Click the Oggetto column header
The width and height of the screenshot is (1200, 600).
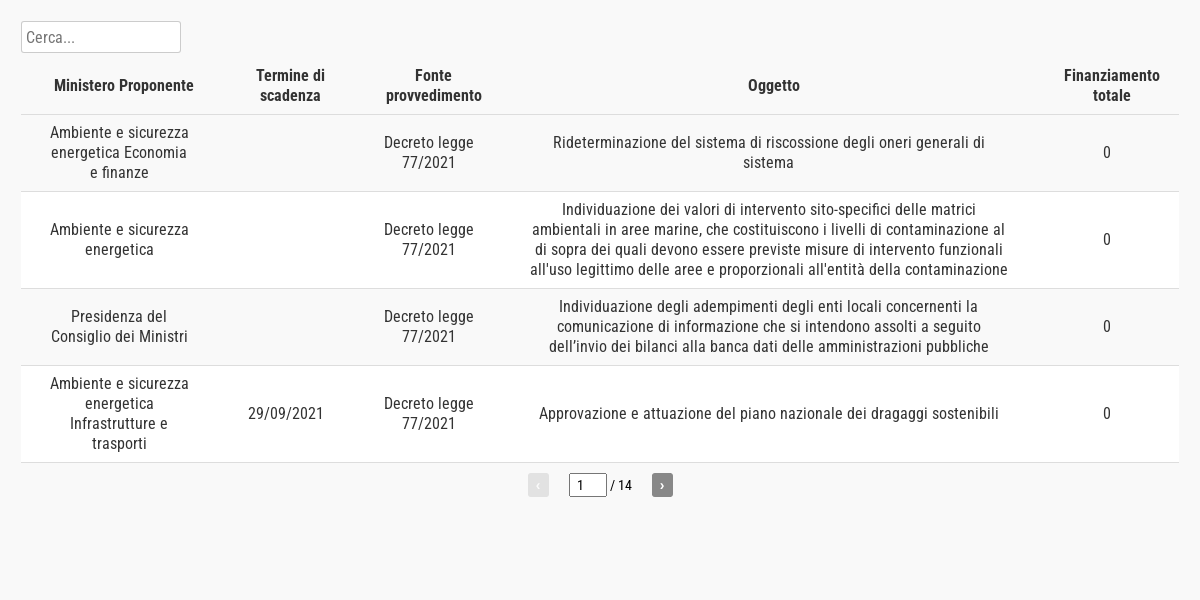pyautogui.click(x=774, y=86)
